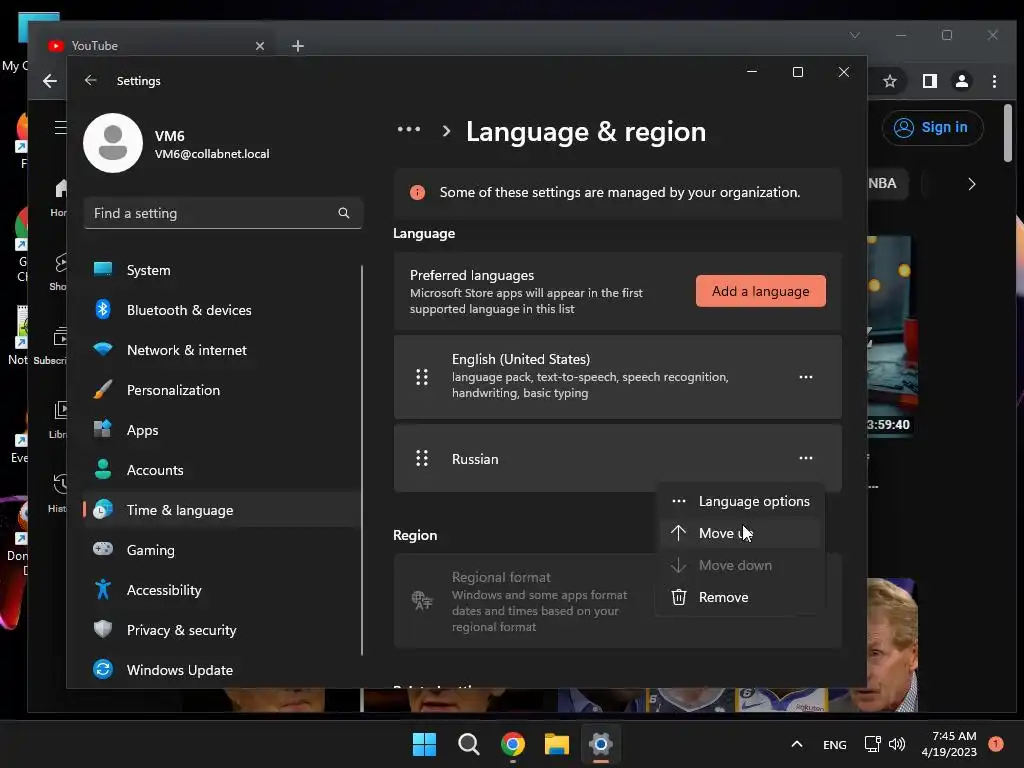Click YouTube video thumbnail showing 3:59:40
This screenshot has width=1024, height=768.
click(892, 336)
